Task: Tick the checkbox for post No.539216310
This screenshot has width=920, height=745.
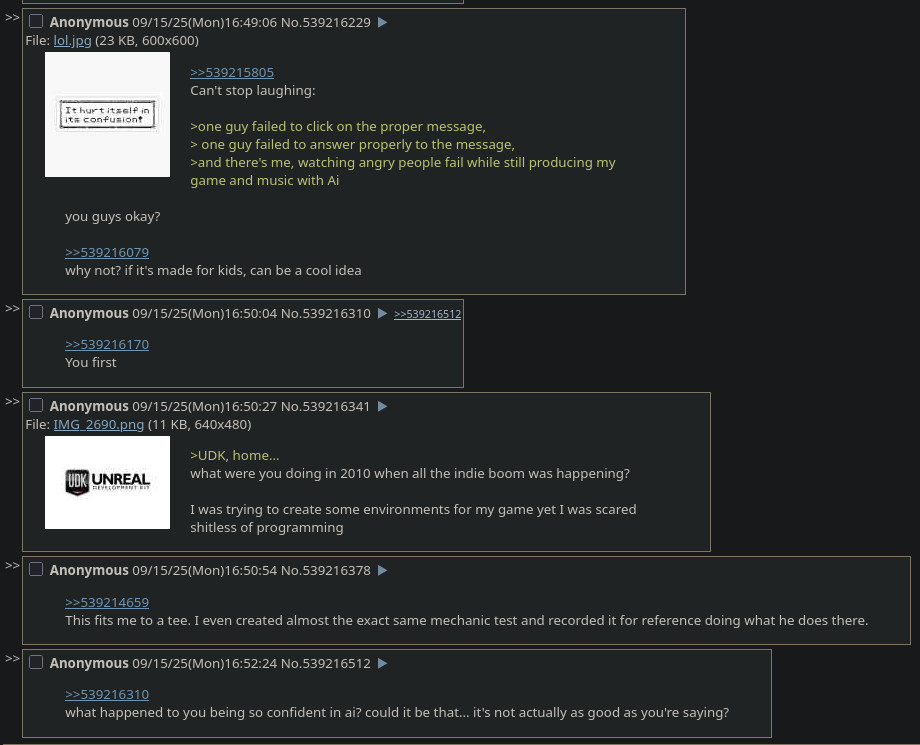Action: pos(36,313)
